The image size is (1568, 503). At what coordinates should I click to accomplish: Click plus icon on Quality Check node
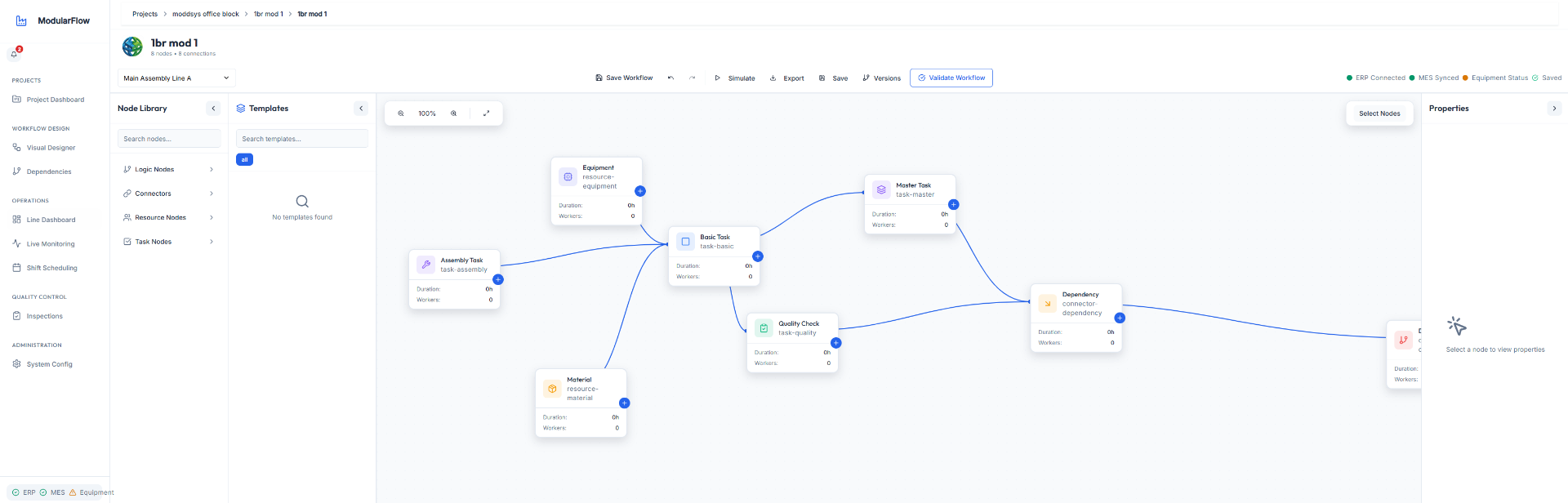coord(835,343)
